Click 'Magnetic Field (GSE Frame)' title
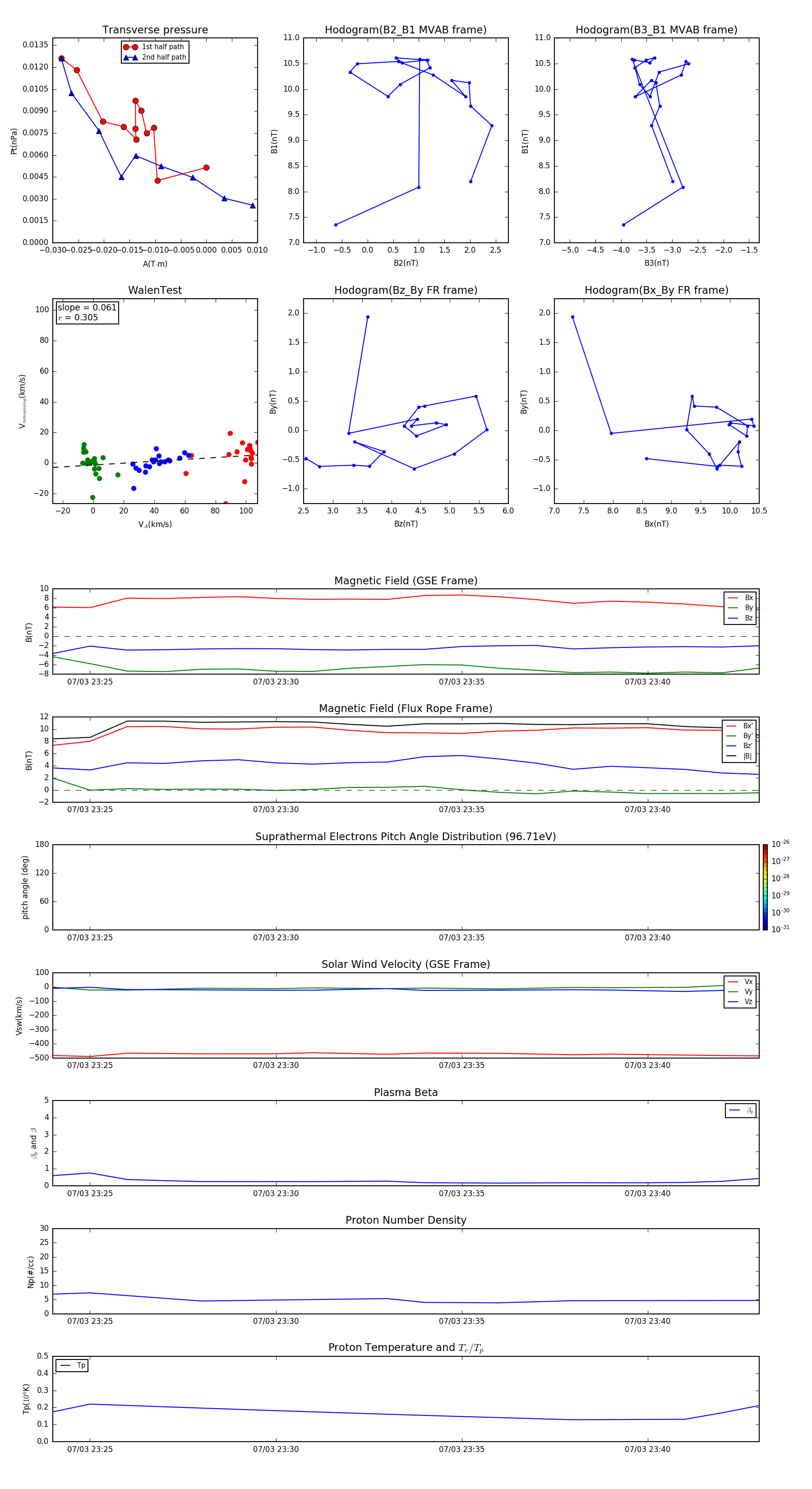Viewport: 812px width, 1489px height. 406,581
